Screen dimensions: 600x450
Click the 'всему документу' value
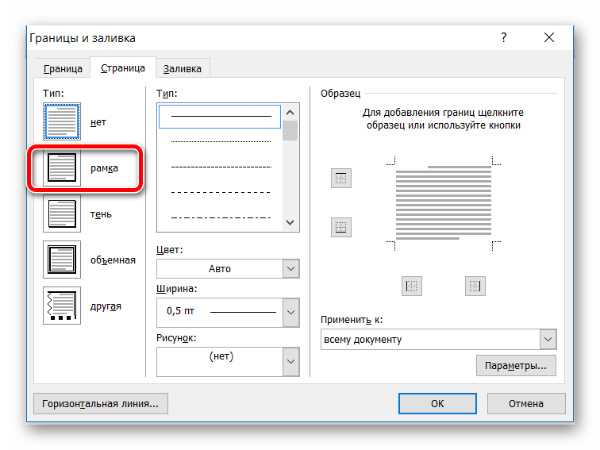[363, 339]
